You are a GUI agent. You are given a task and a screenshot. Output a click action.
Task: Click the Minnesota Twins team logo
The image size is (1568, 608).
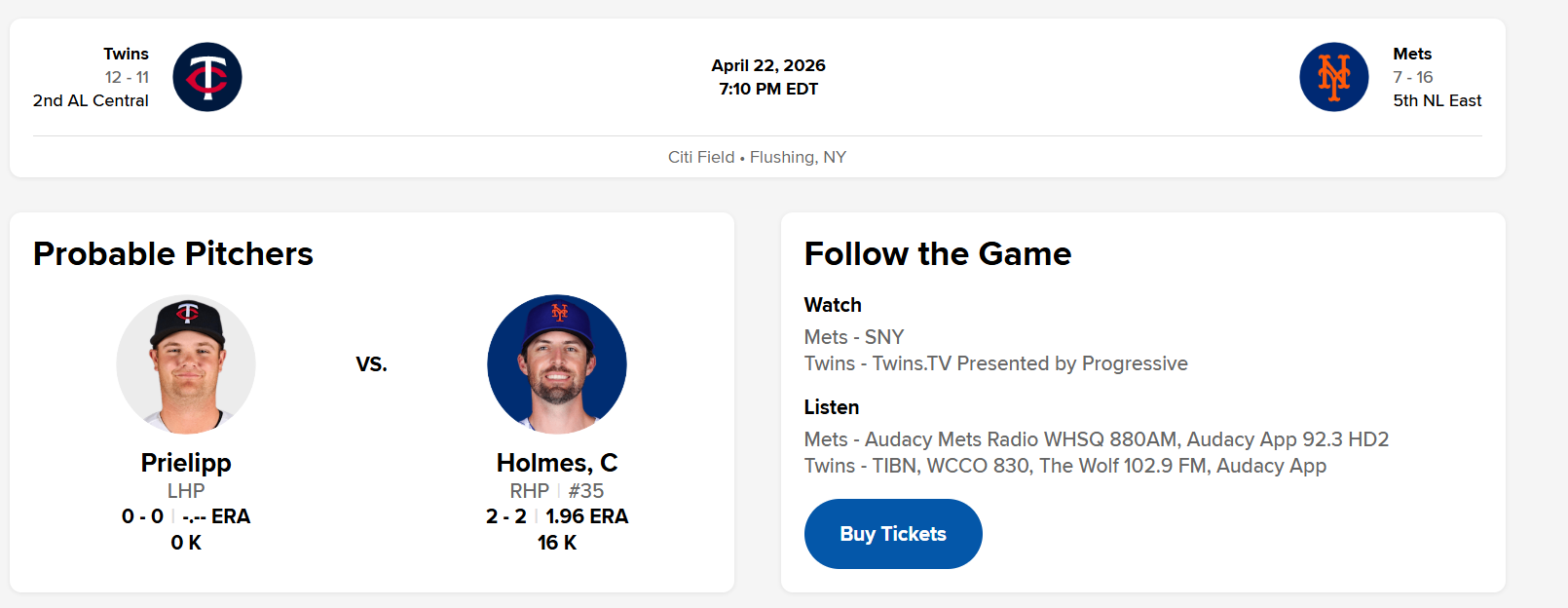(207, 77)
